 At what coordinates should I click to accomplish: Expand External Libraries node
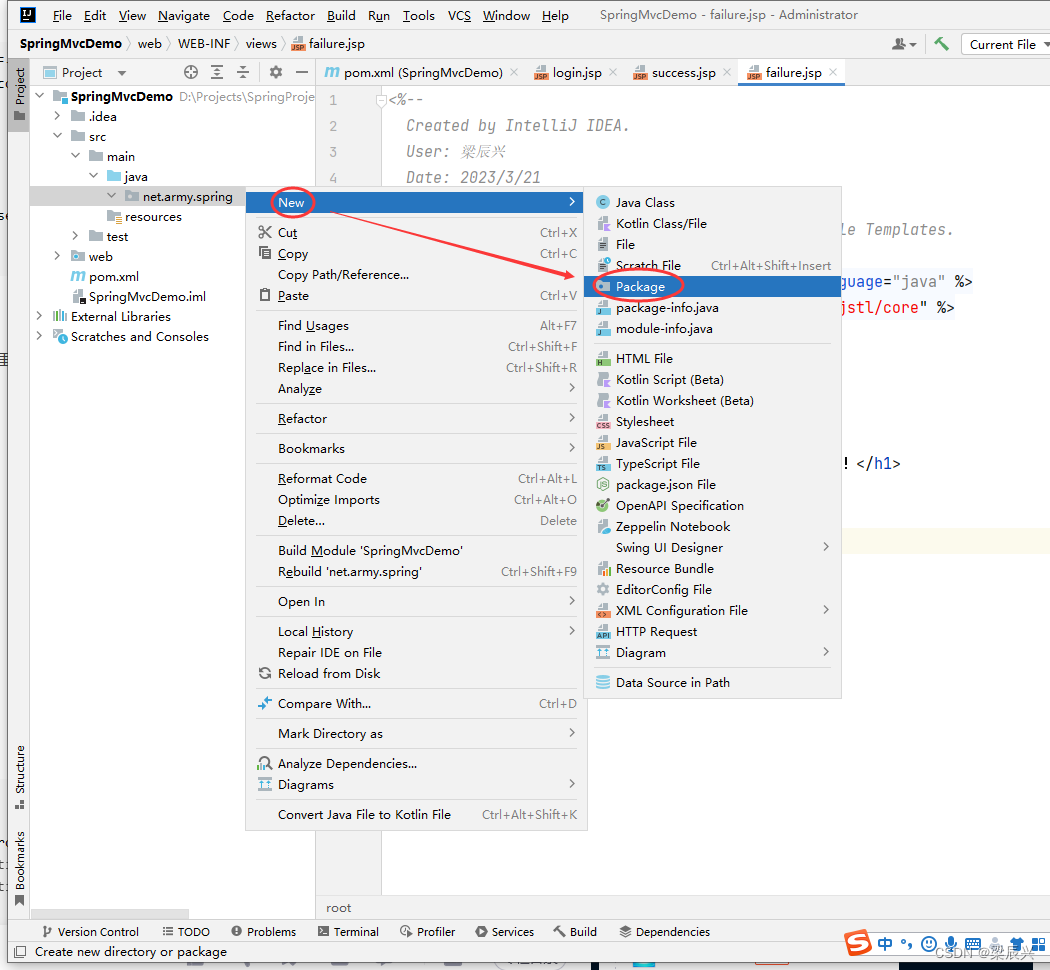(40, 316)
